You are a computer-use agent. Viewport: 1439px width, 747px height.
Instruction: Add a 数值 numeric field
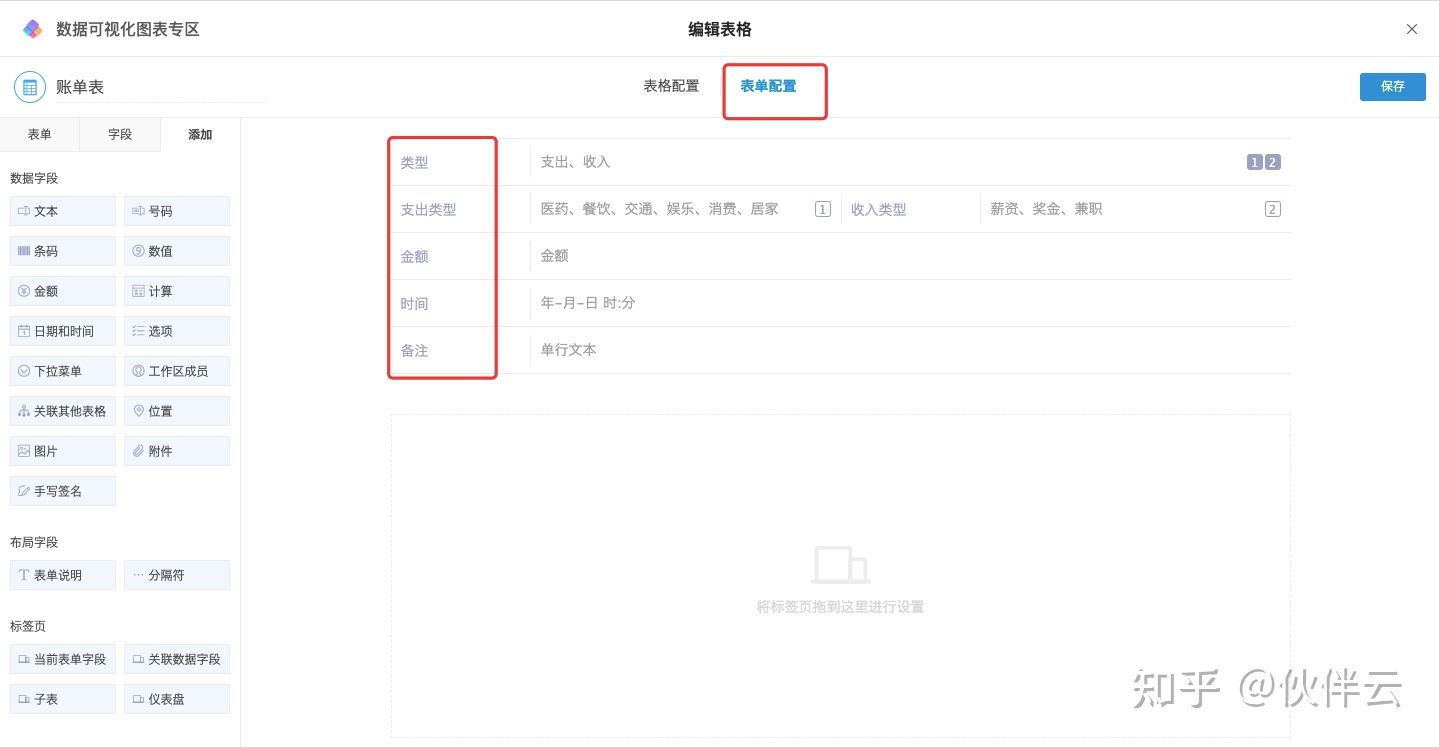177,251
